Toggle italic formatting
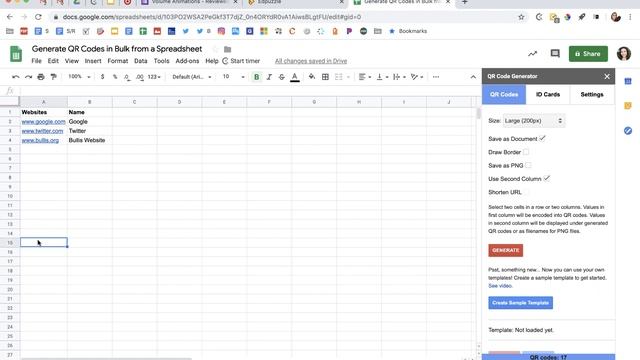The width and height of the screenshot is (640, 360). [x=269, y=77]
